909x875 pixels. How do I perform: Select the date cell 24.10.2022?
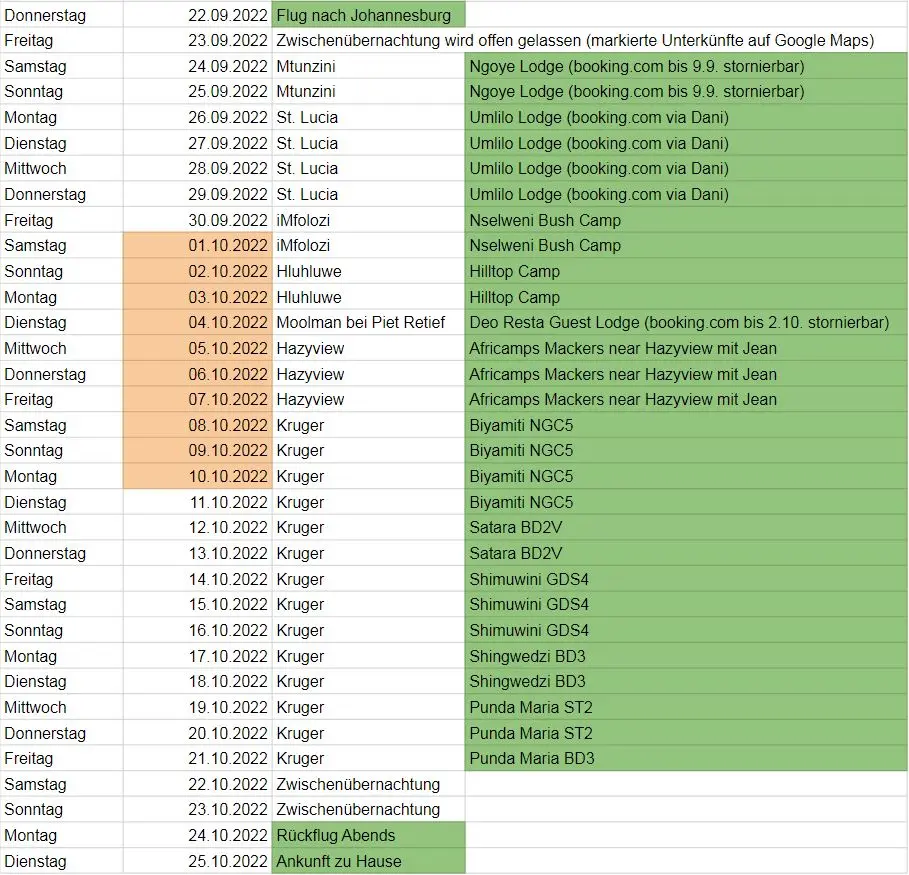[198, 835]
